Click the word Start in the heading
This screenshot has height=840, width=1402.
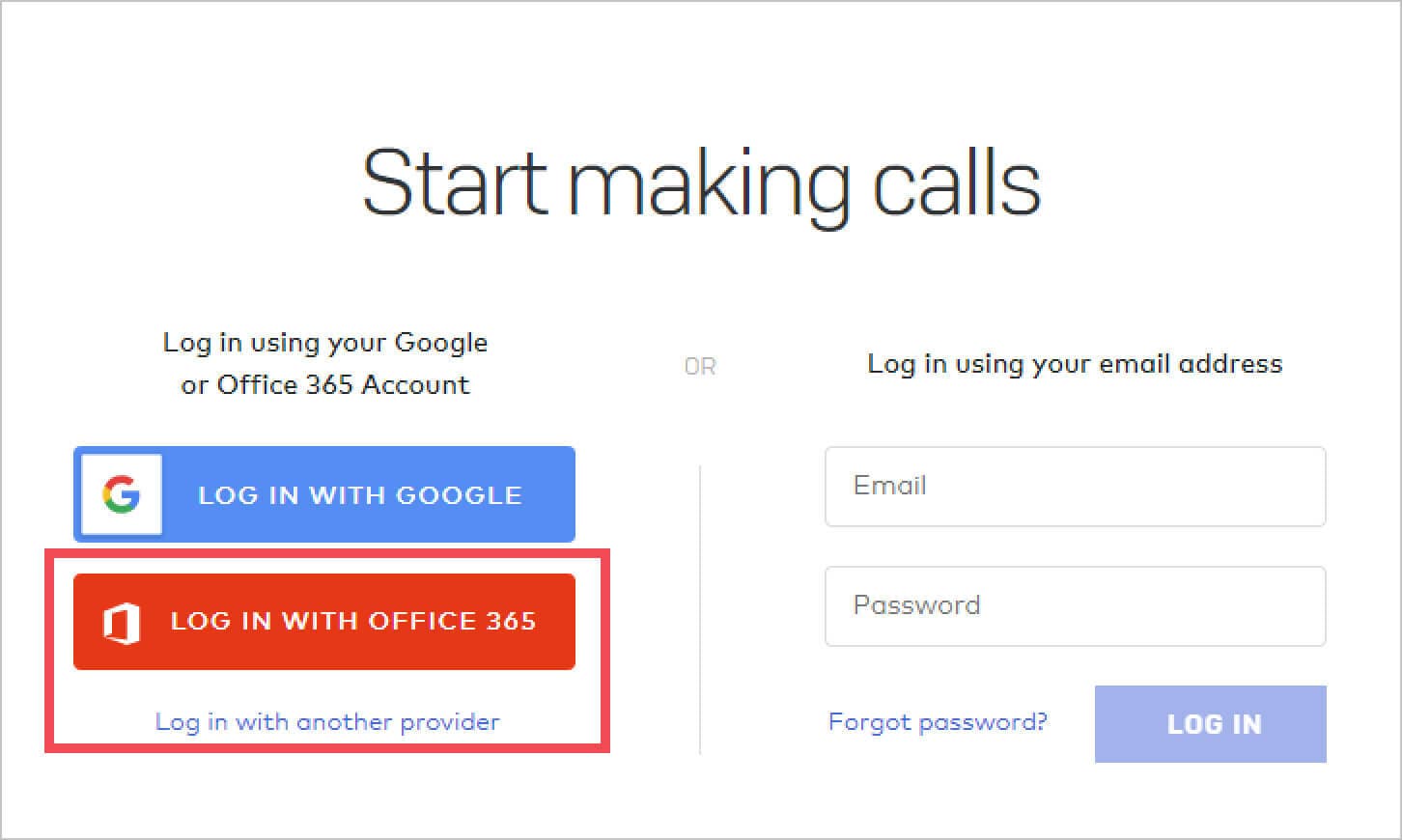(x=455, y=182)
